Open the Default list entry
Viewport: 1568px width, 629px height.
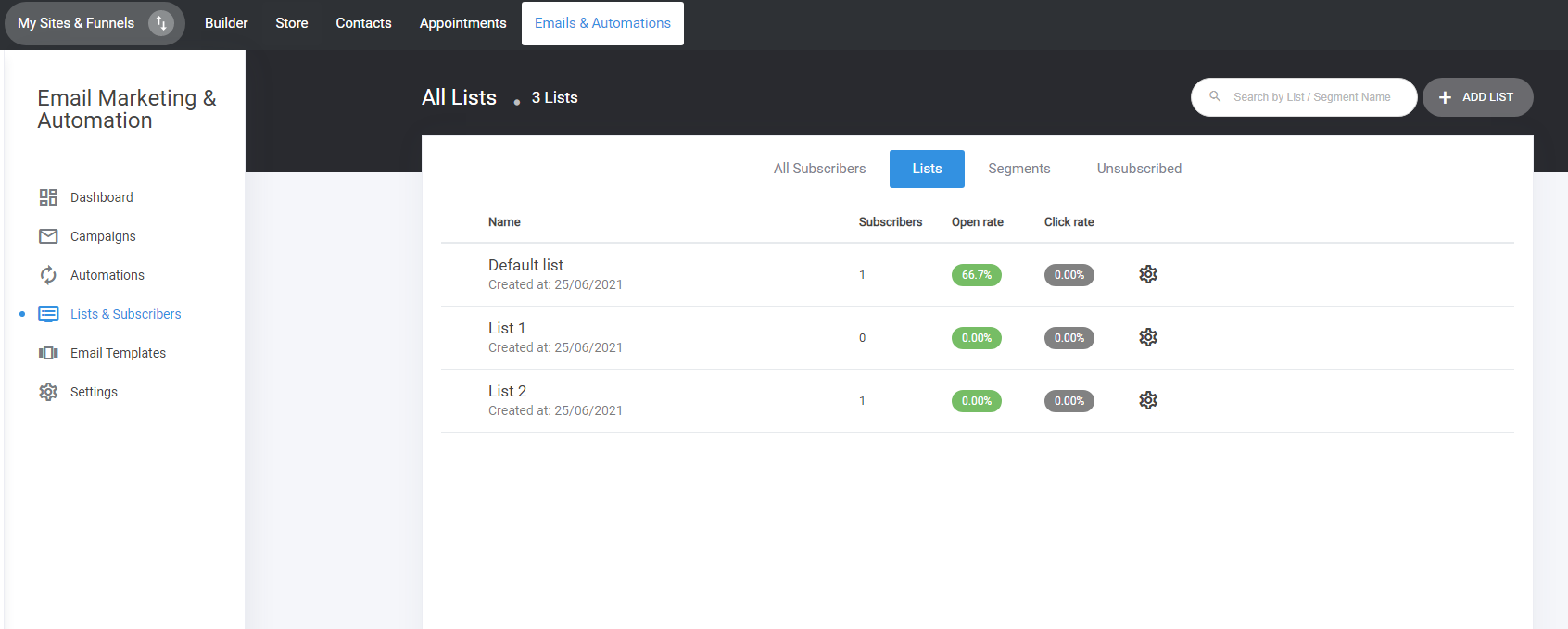coord(525,265)
